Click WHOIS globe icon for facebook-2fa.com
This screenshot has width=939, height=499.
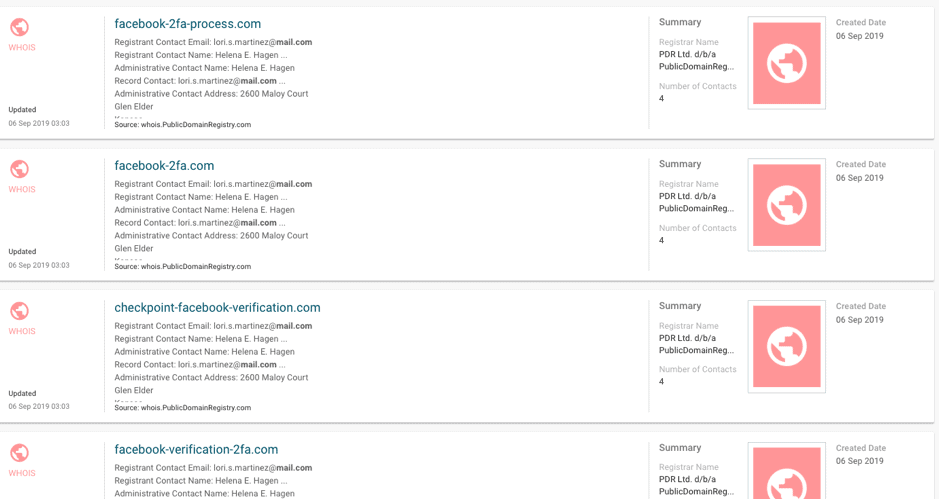click(x=20, y=170)
